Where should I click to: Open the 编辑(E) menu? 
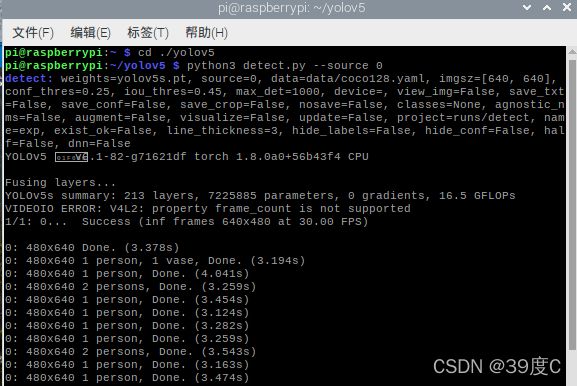[91, 33]
